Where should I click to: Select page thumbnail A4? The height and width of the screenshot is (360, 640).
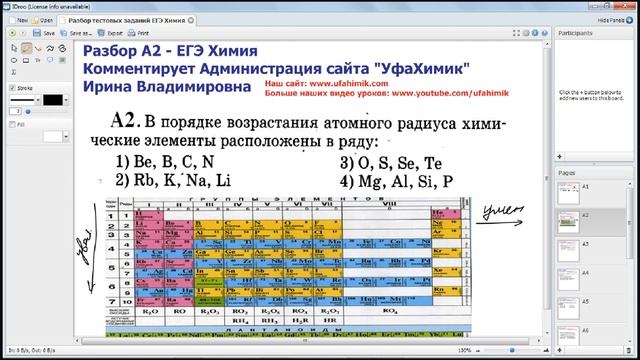pyautogui.click(x=568, y=280)
